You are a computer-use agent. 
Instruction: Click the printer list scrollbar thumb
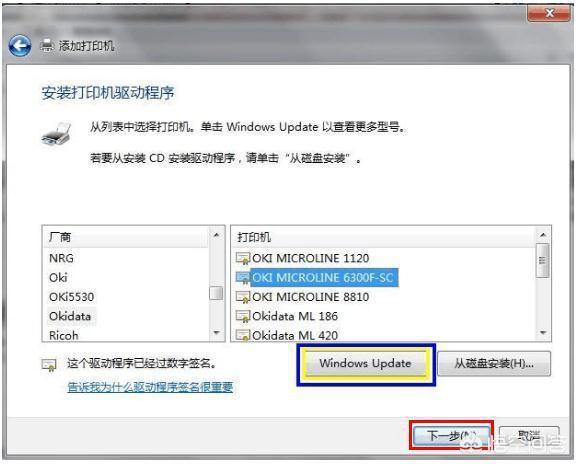tap(543, 260)
